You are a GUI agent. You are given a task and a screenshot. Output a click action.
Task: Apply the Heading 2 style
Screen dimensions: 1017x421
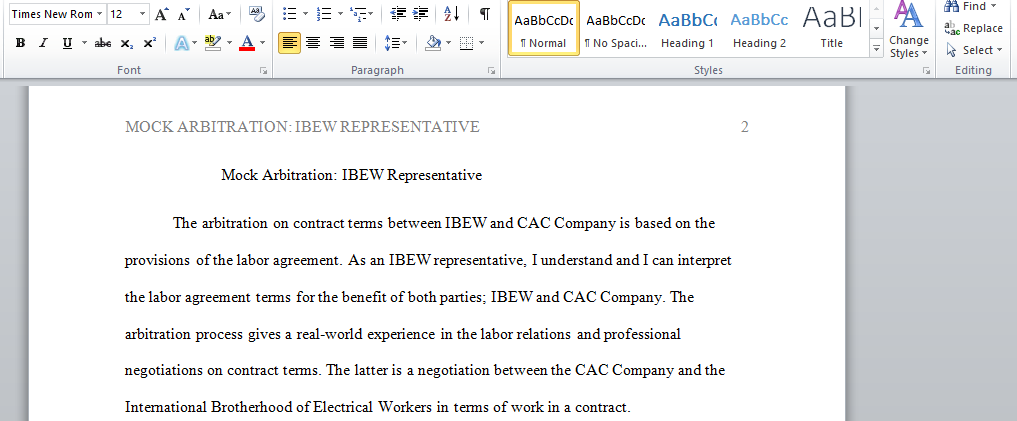tap(760, 29)
